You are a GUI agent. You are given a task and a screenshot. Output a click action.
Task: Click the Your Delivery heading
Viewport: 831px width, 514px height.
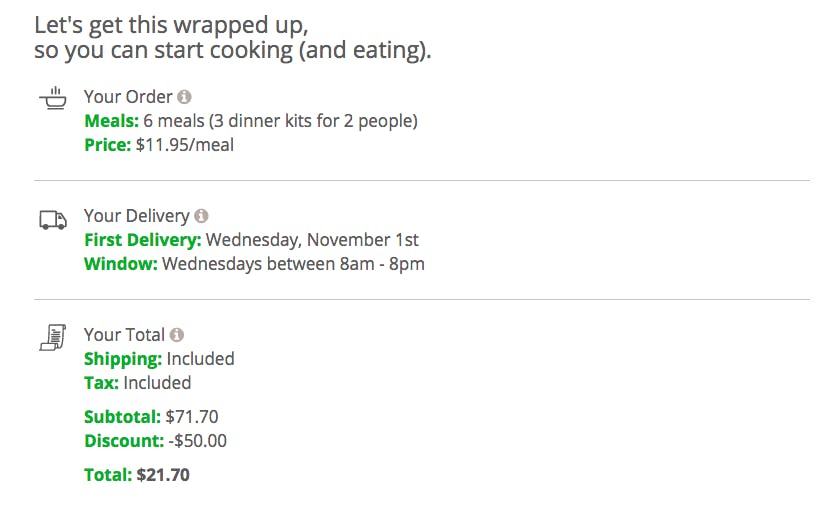(136, 216)
